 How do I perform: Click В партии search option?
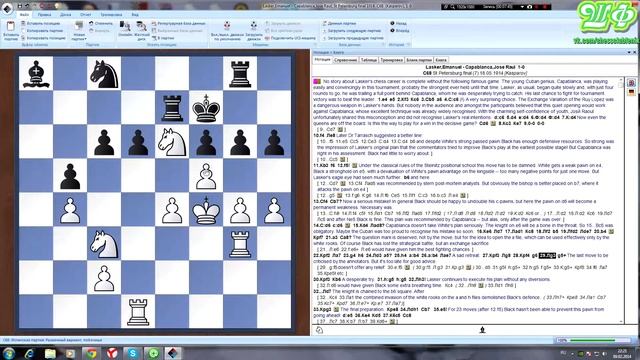pyautogui.click(x=163, y=38)
